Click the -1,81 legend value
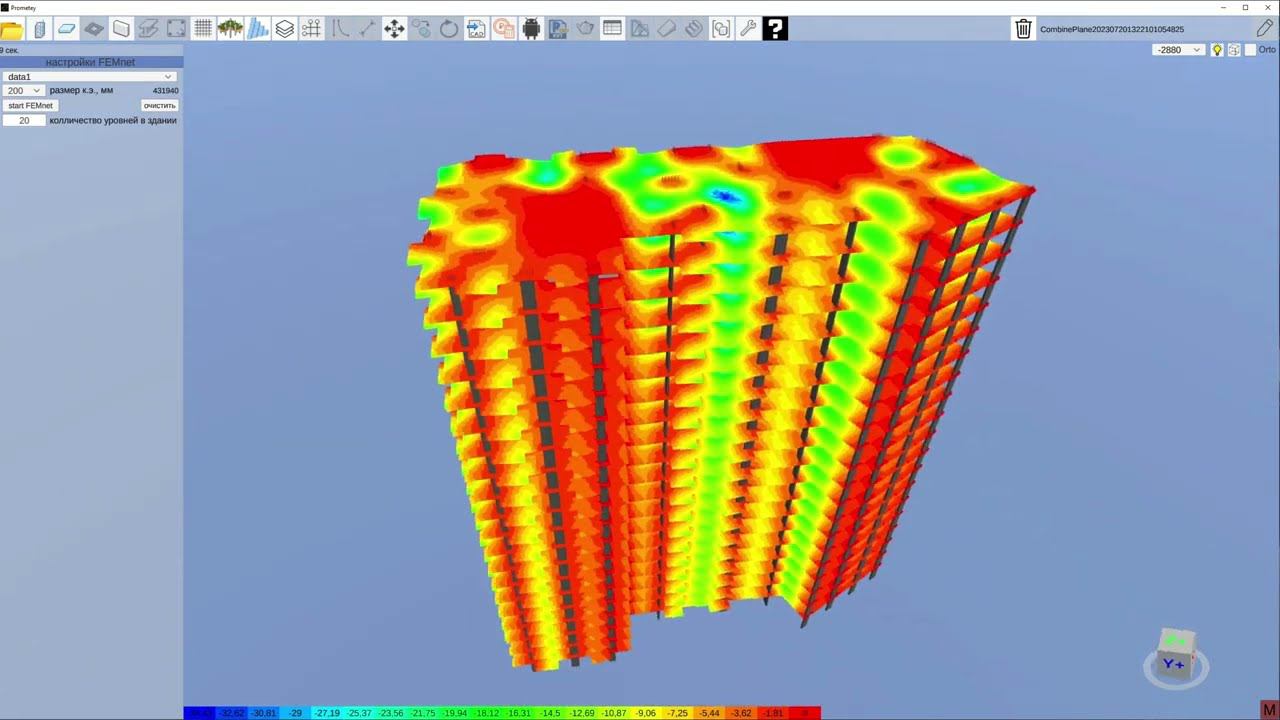The height and width of the screenshot is (720, 1280). 774,713
